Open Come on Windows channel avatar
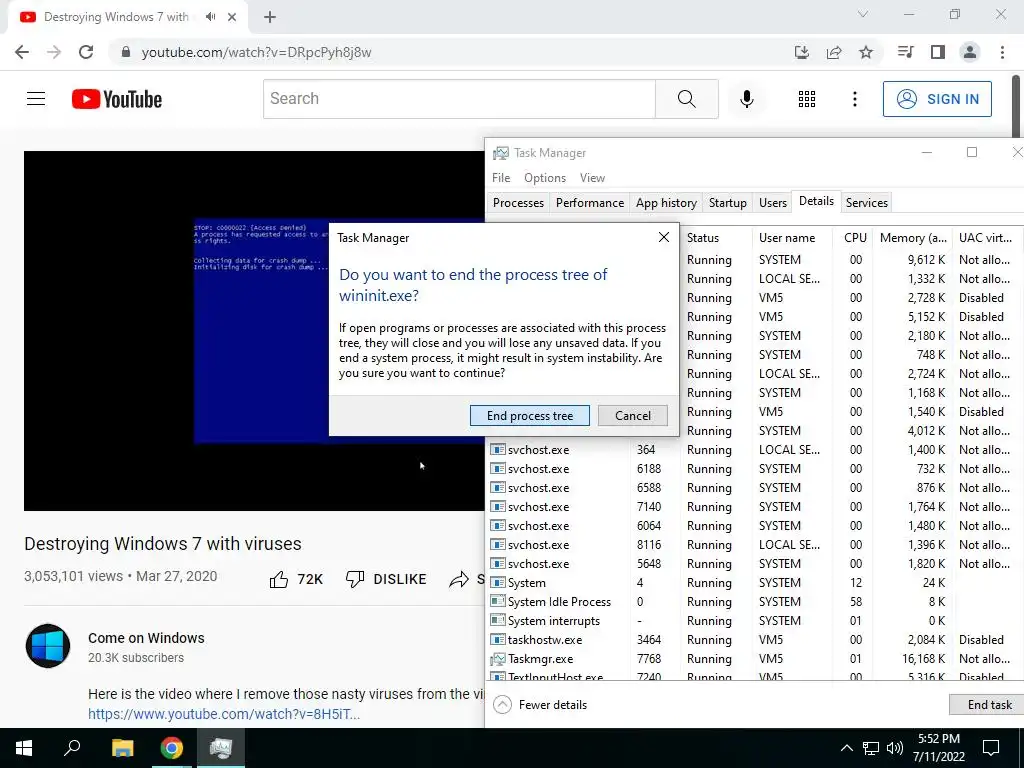The height and width of the screenshot is (768, 1024). tap(48, 646)
